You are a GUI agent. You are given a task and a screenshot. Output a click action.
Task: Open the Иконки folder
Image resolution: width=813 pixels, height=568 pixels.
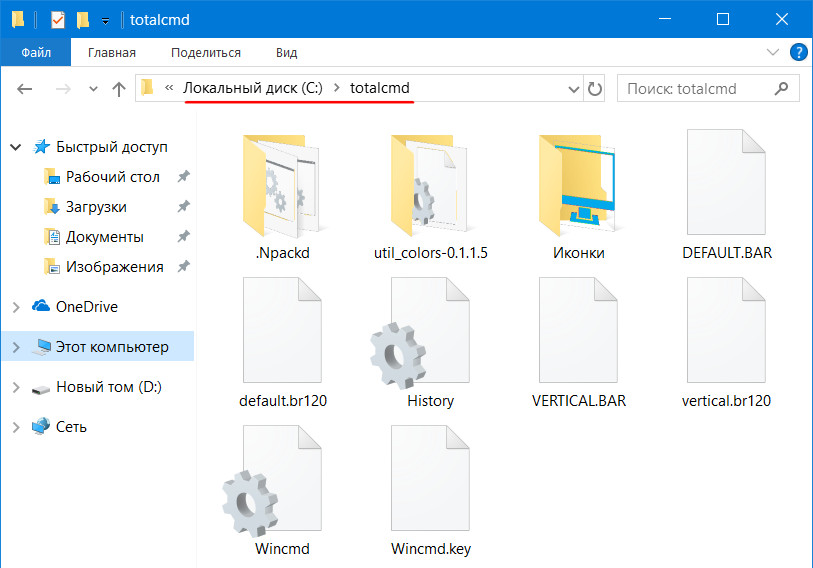point(578,186)
